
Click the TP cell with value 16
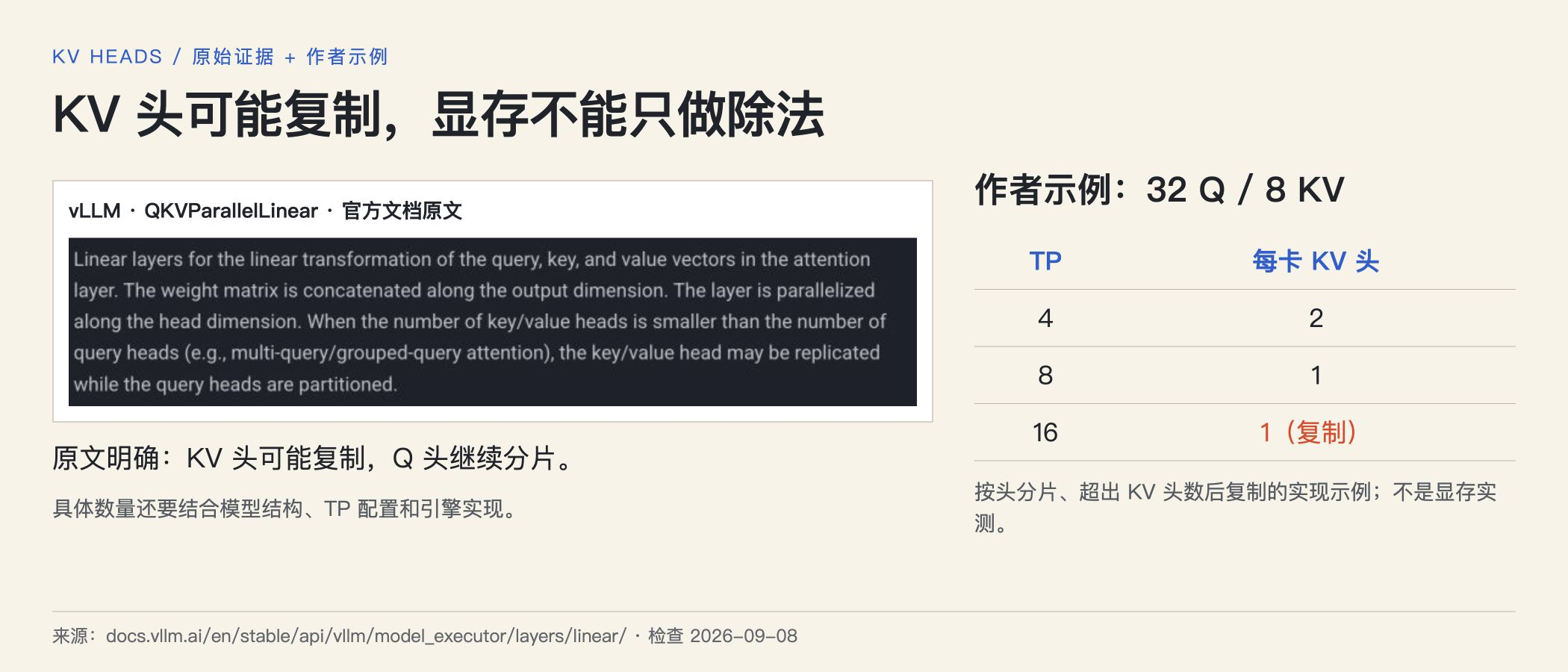pyautogui.click(x=1045, y=432)
